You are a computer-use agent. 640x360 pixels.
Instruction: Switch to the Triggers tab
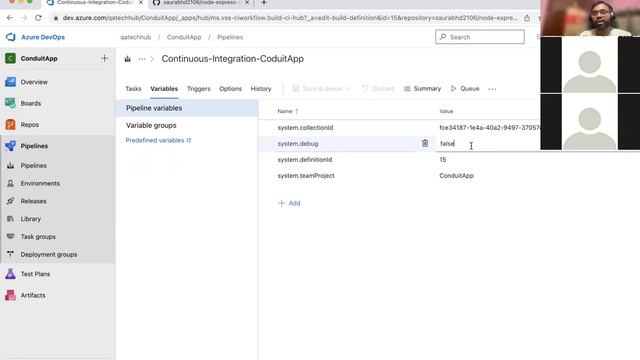pos(198,89)
